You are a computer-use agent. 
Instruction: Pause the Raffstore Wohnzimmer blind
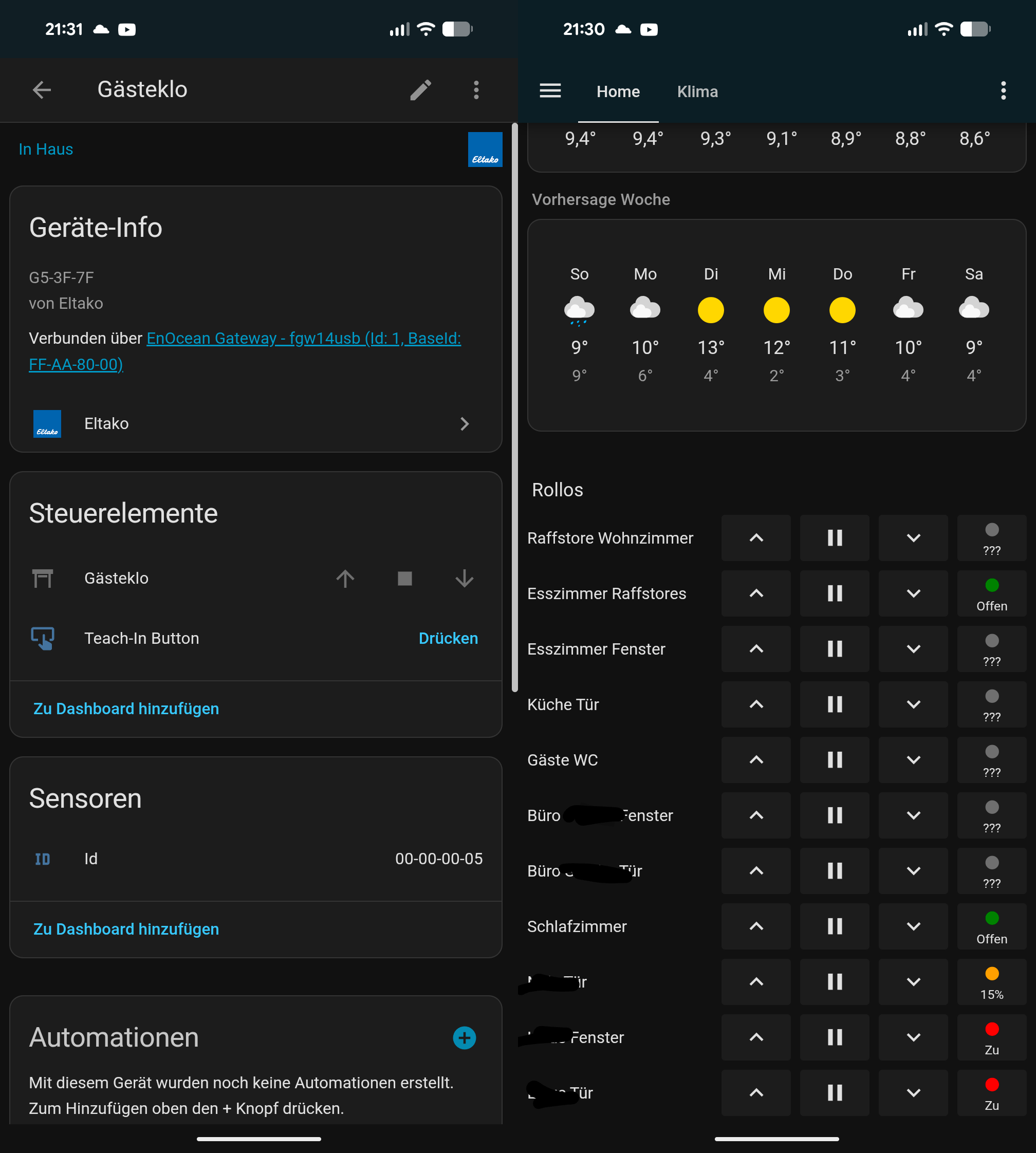click(835, 538)
